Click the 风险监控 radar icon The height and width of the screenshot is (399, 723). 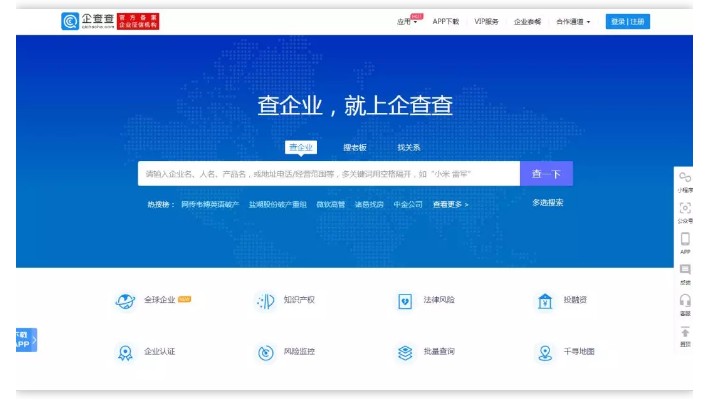click(266, 353)
